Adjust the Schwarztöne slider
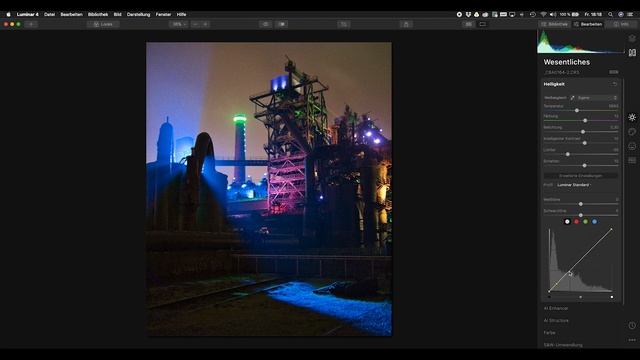This screenshot has height=360, width=640. [581, 215]
